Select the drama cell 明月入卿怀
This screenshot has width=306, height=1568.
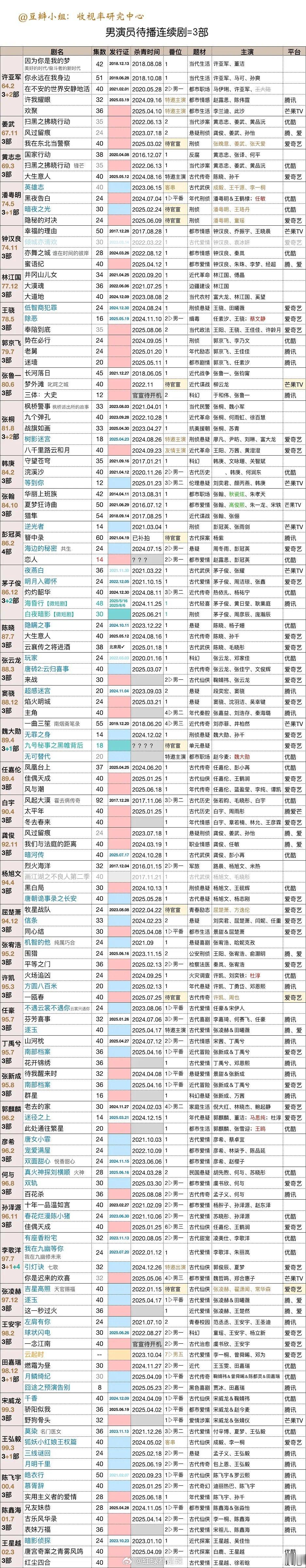[40, 581]
